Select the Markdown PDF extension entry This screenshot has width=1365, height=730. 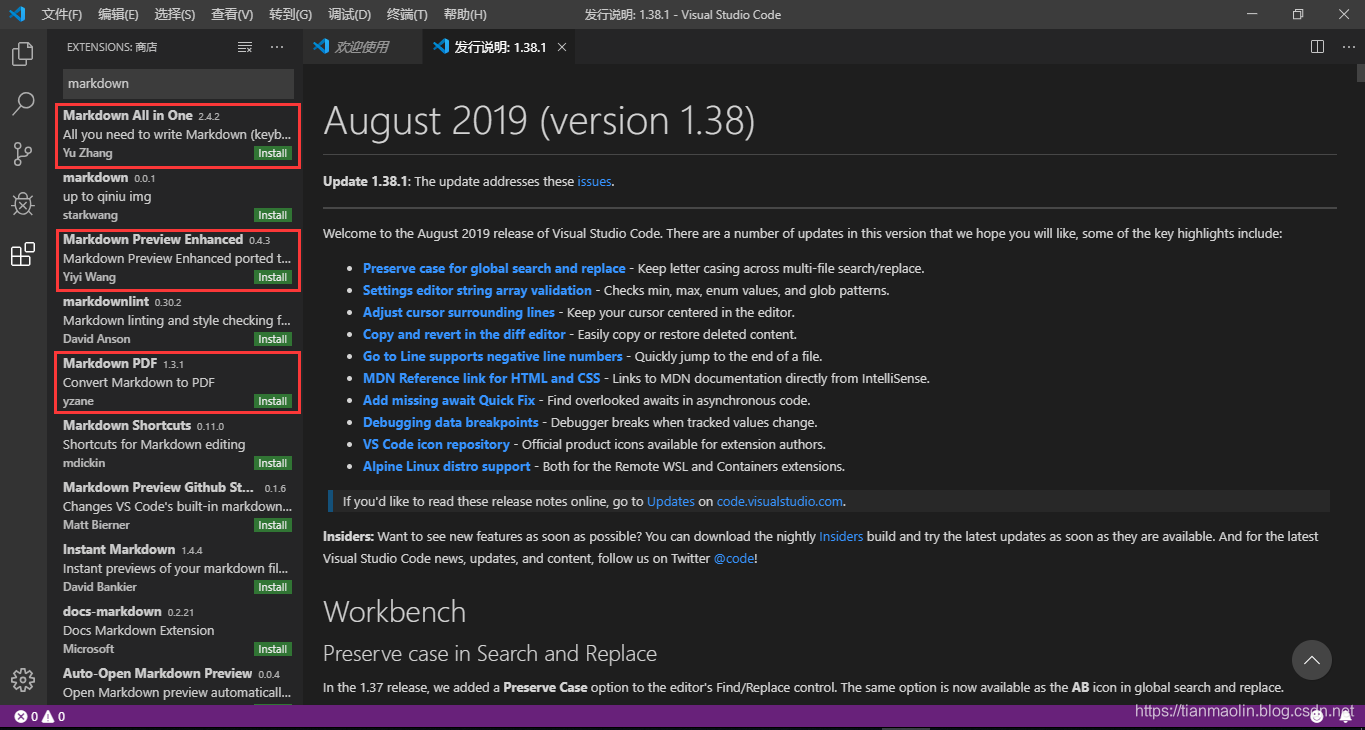coord(176,382)
